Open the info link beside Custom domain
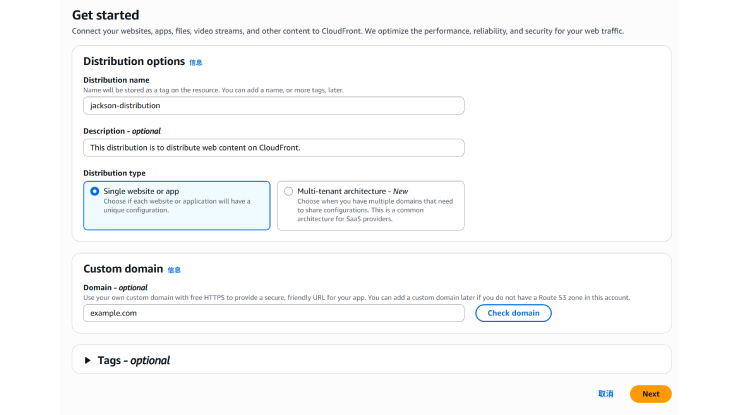Image resolution: width=739 pixels, height=415 pixels. click(174, 270)
